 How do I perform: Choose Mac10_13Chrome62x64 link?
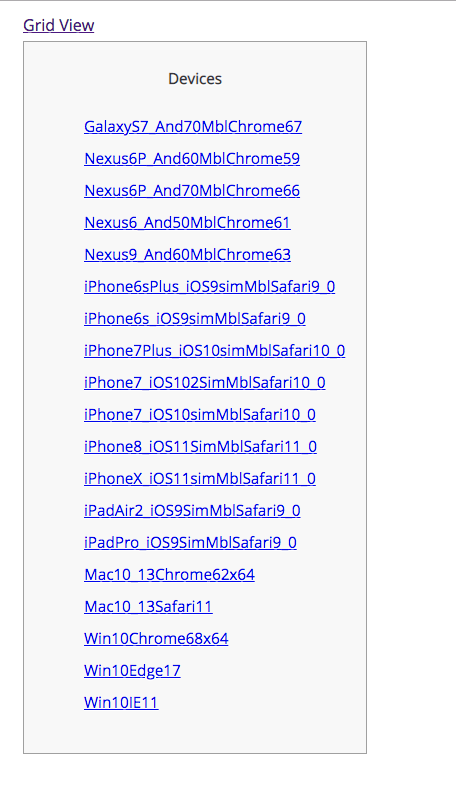pos(170,574)
